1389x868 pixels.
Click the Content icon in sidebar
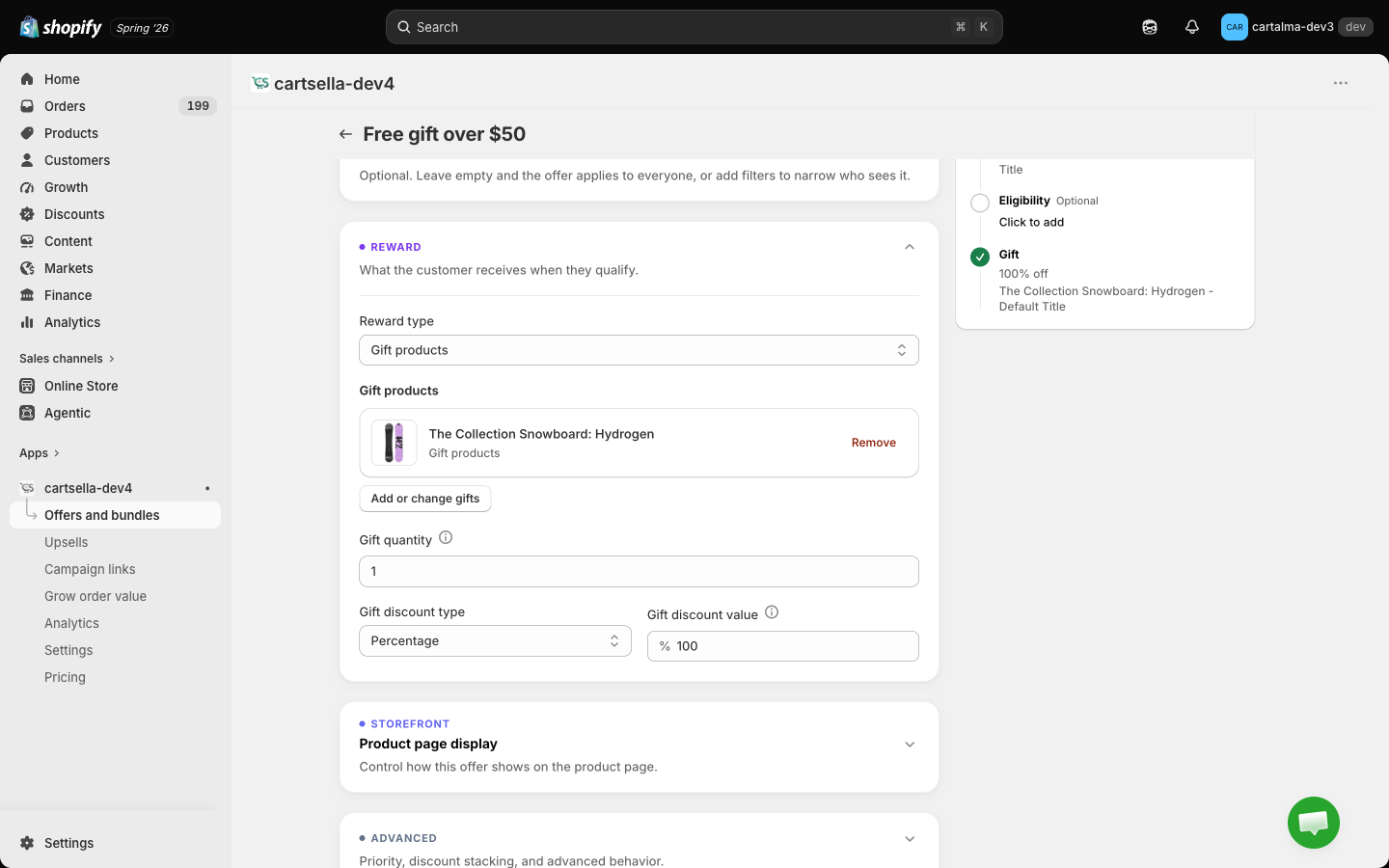point(27,241)
